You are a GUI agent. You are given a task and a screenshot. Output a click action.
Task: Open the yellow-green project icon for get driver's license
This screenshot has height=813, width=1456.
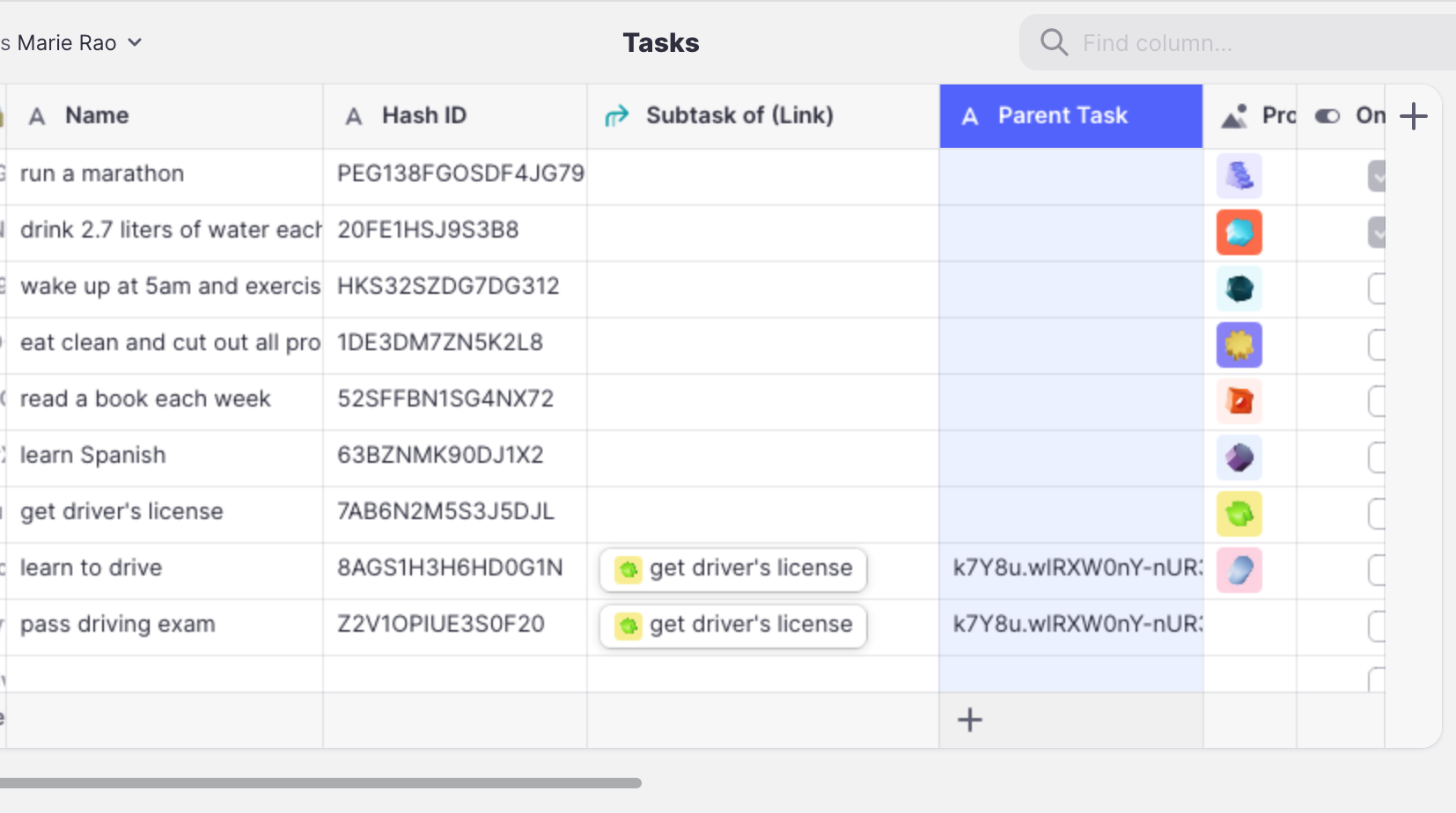point(1239,514)
